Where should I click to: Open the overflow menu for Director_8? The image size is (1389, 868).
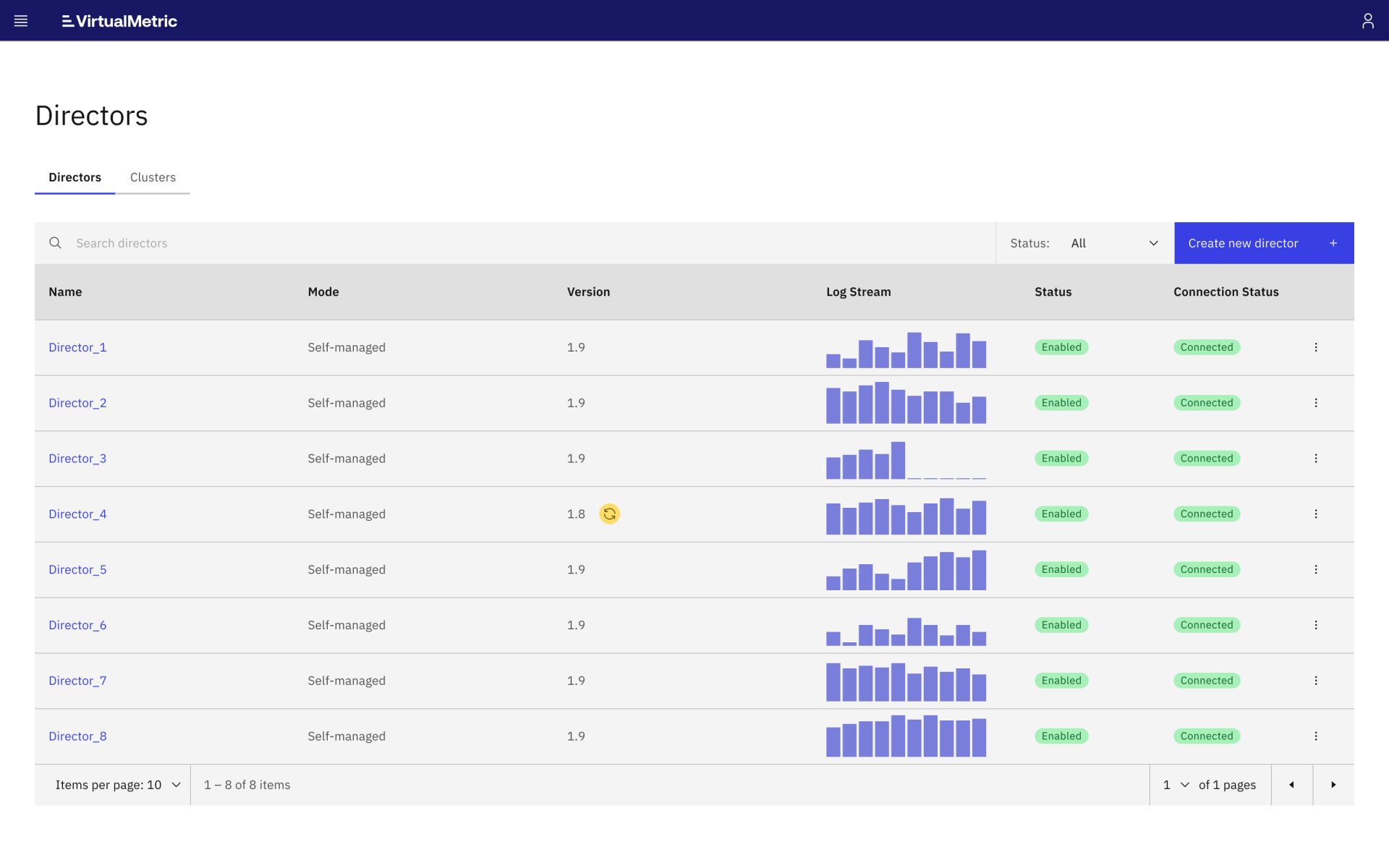pos(1316,736)
